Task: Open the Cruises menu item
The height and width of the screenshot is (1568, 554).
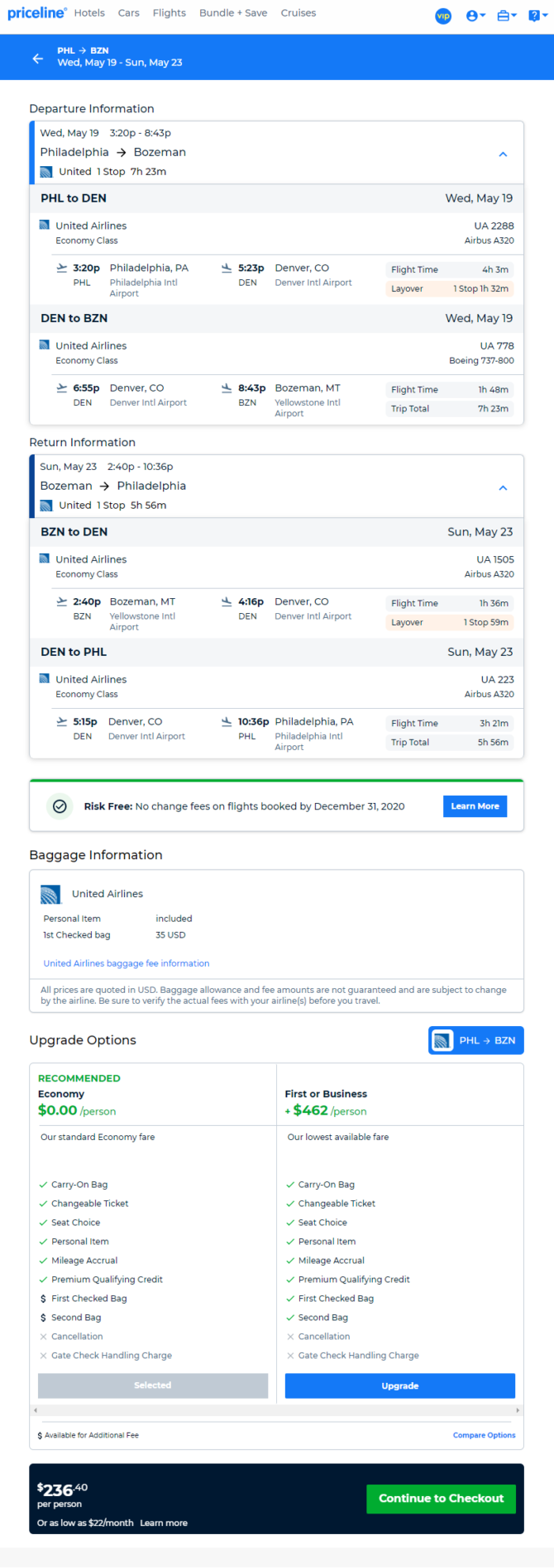Action: pos(298,13)
